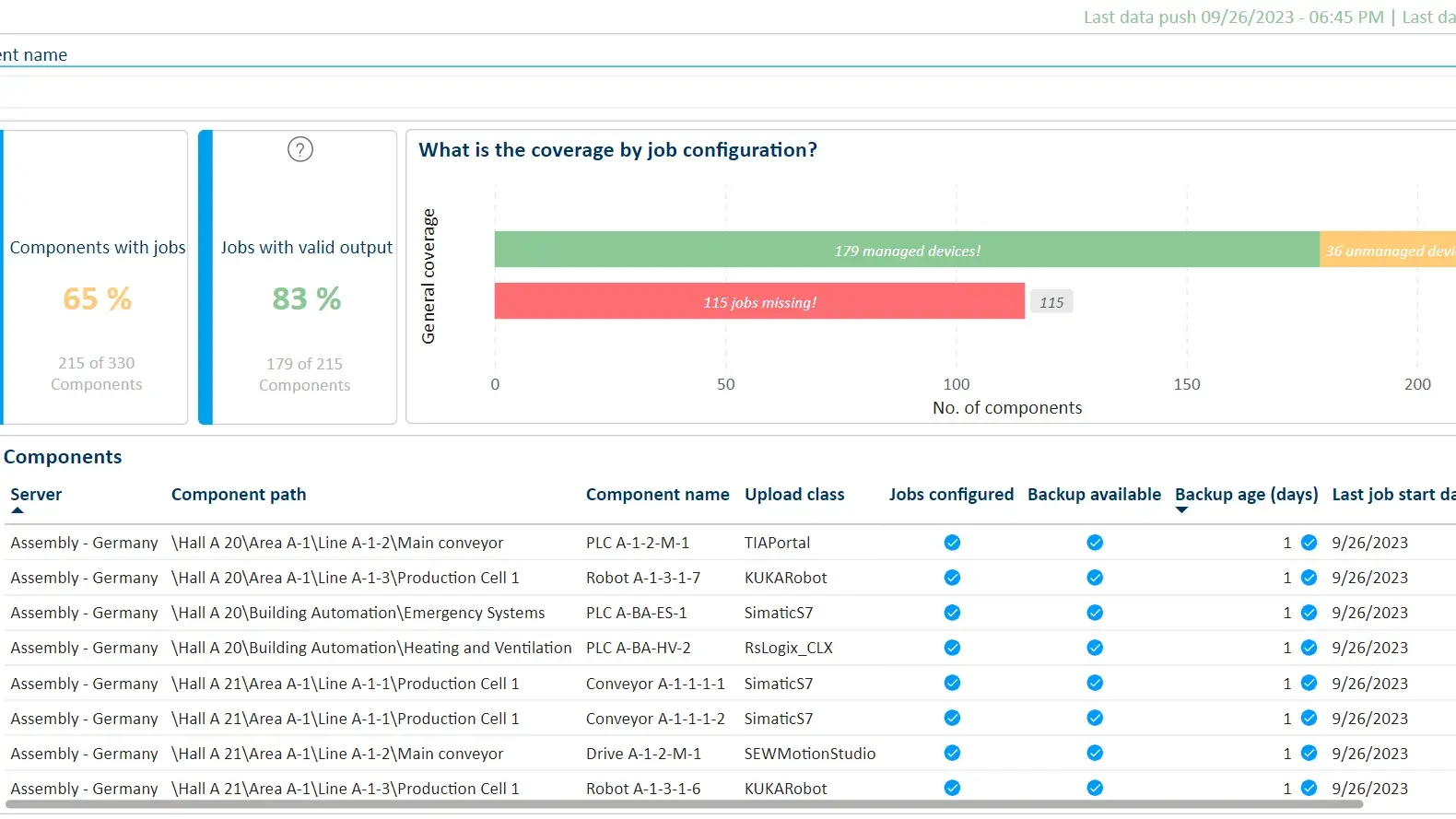
Task: Click Jobs configured checkmark for Robot A-1-3-1-7
Action: pyautogui.click(x=952, y=578)
